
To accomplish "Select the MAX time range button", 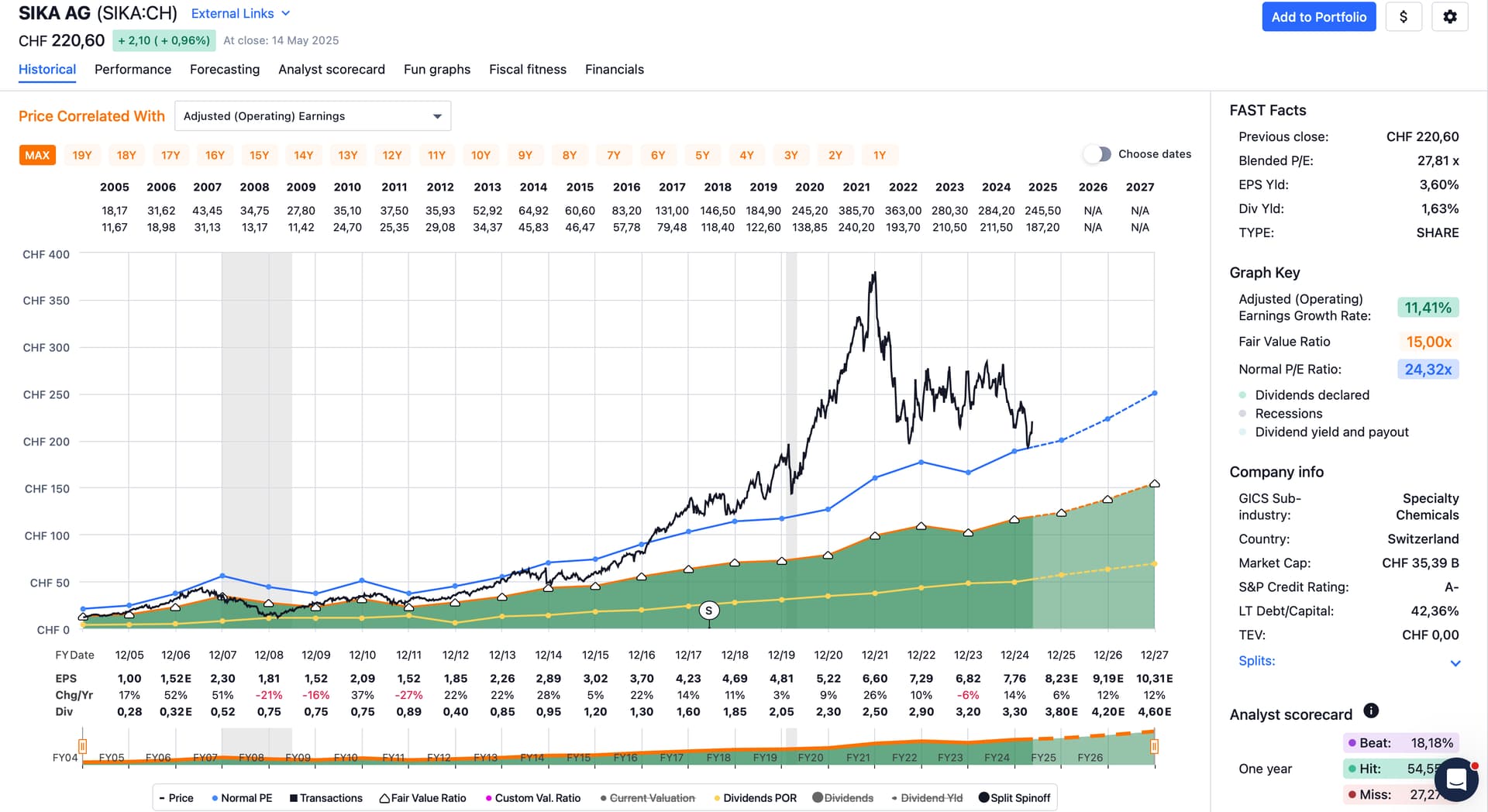I will click(x=37, y=155).
